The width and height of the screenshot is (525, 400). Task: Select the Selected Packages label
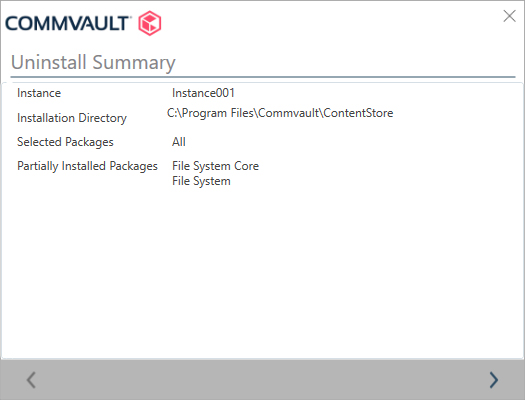65,142
